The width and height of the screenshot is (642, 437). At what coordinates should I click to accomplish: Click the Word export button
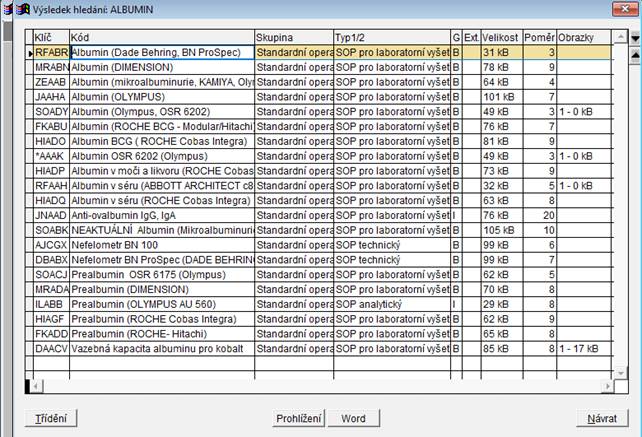tap(353, 418)
